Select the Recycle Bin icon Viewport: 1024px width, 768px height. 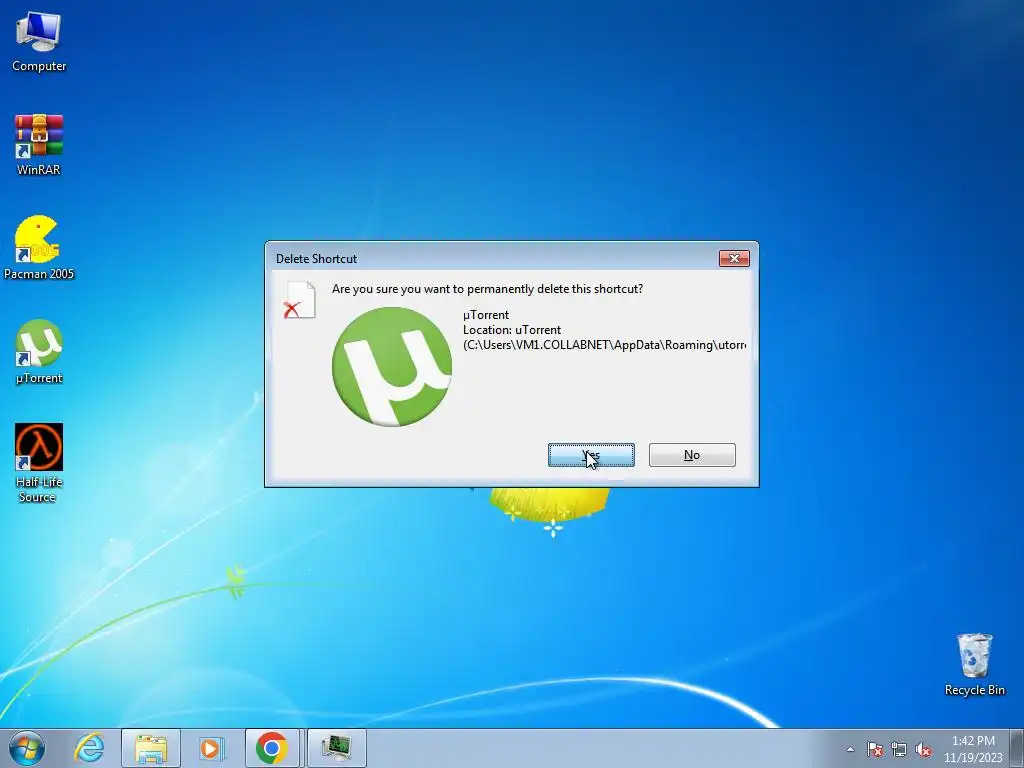(974, 664)
